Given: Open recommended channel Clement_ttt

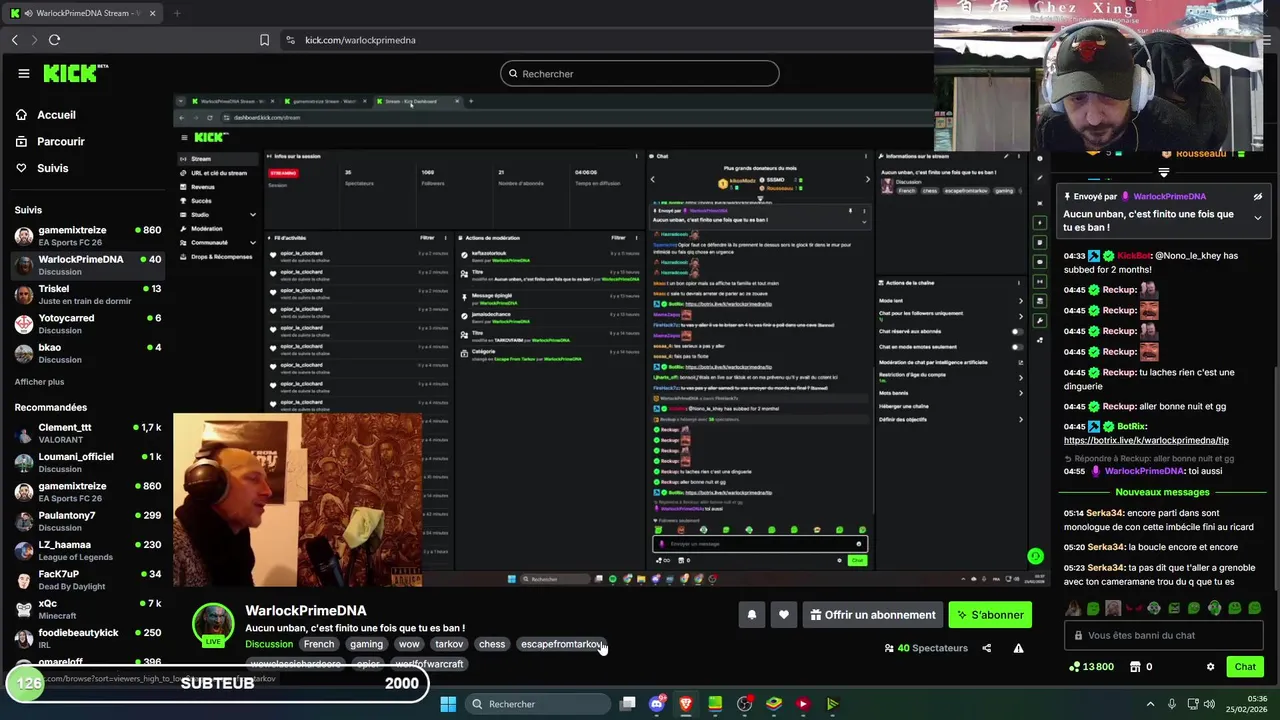Looking at the screenshot, I should click(x=88, y=433).
